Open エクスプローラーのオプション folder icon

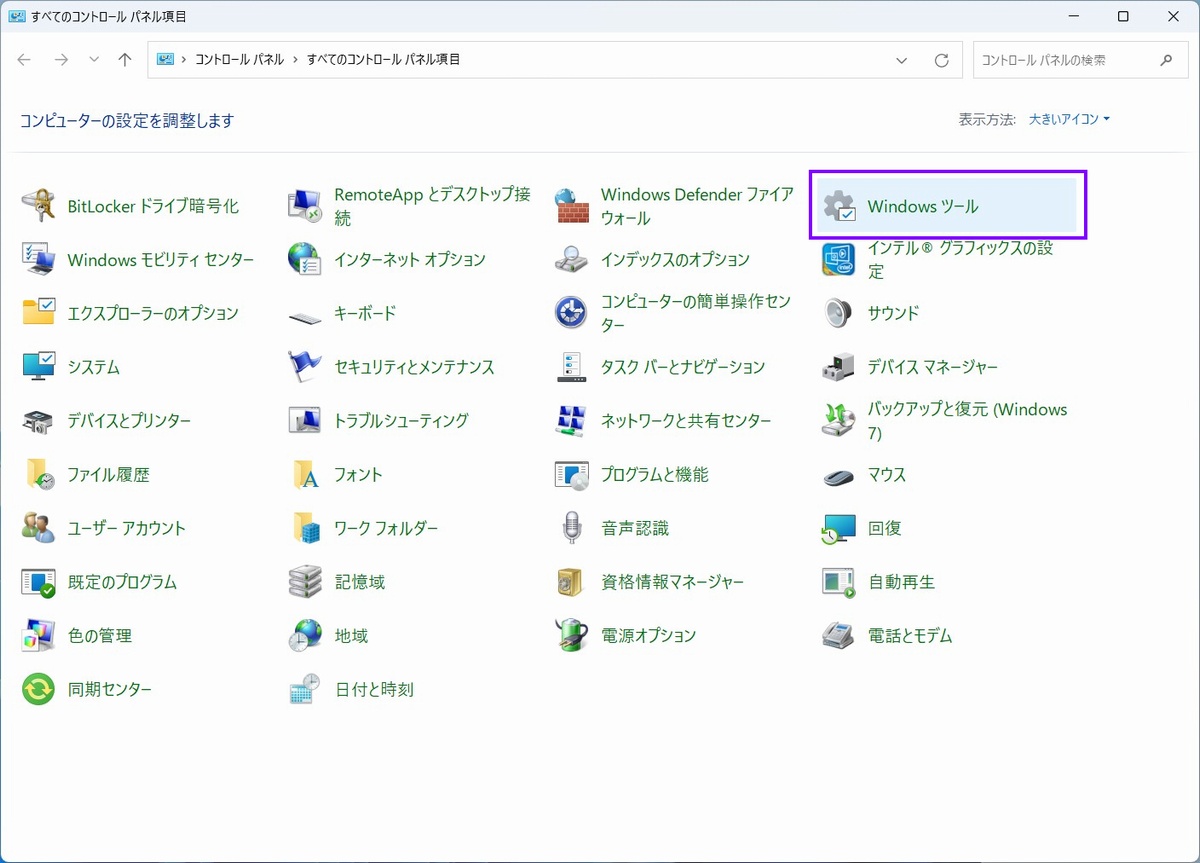tap(38, 313)
